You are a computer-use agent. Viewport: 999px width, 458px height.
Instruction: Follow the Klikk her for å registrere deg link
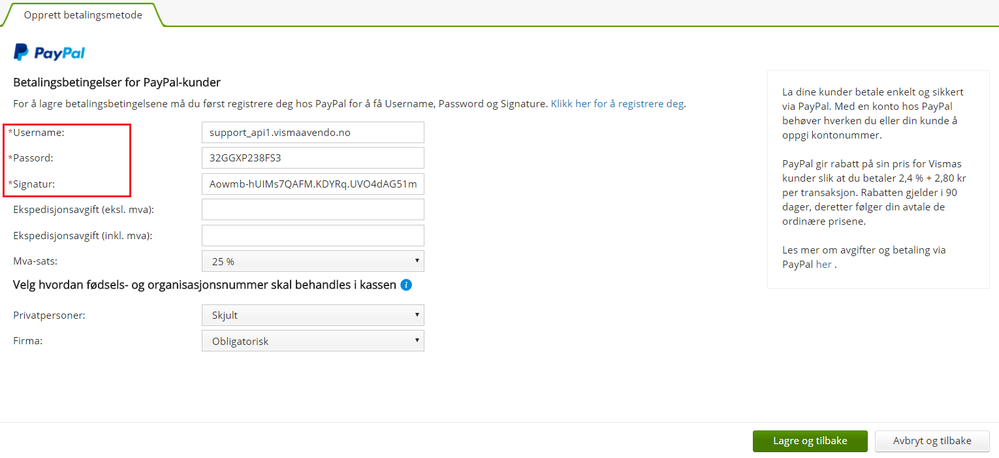click(618, 104)
